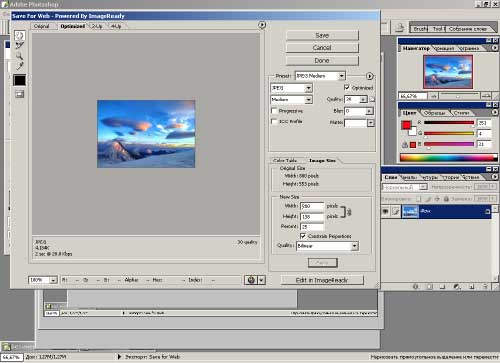This screenshot has width=500, height=363.
Task: Click the color spectrum ramp in Color panel
Action: click(x=449, y=157)
